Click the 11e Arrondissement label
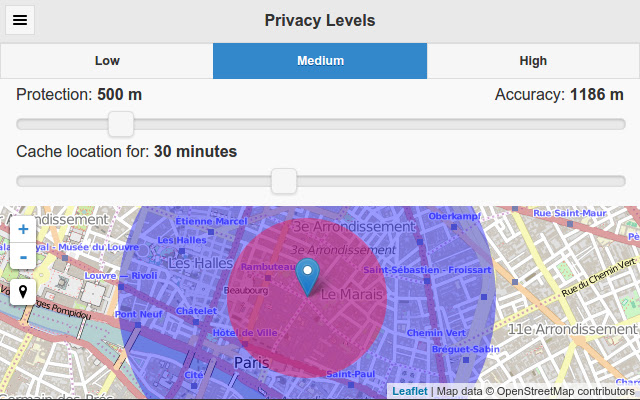This screenshot has width=640, height=400. coord(572,329)
